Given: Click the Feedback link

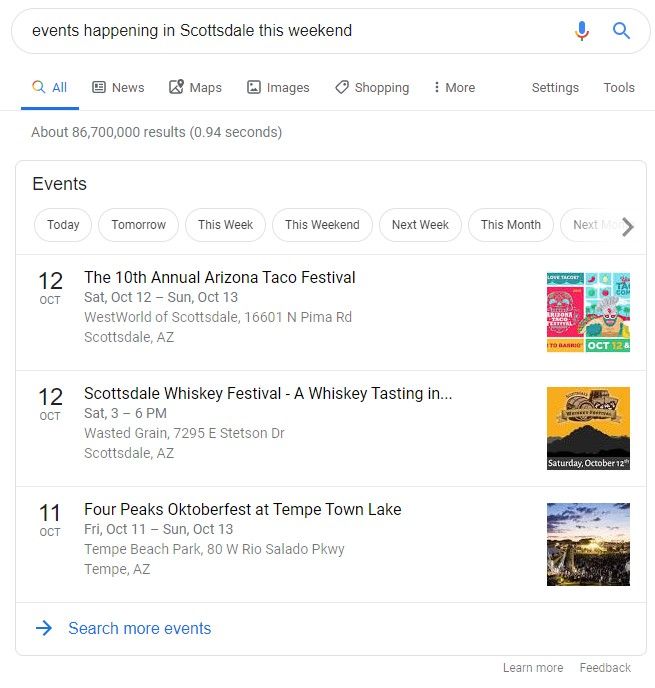Looking at the screenshot, I should tap(605, 667).
